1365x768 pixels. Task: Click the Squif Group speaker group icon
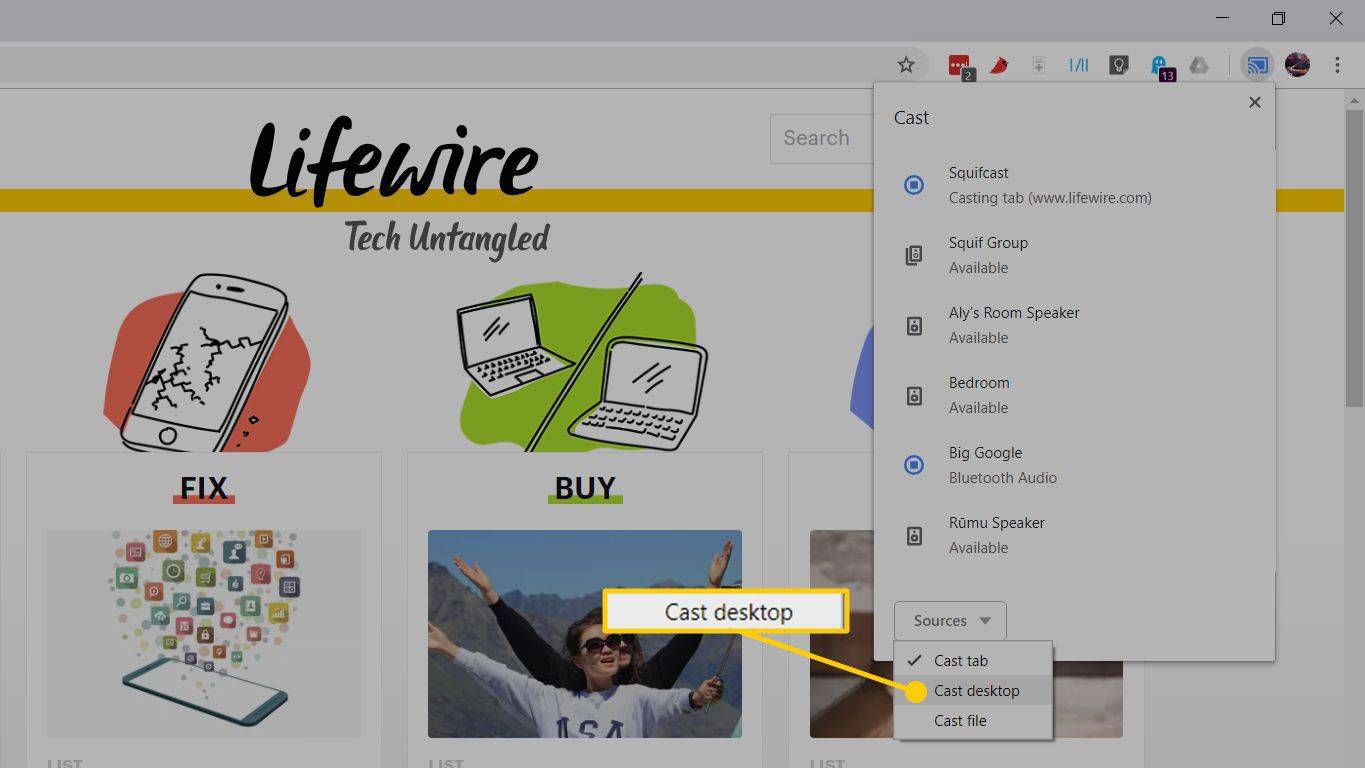914,255
